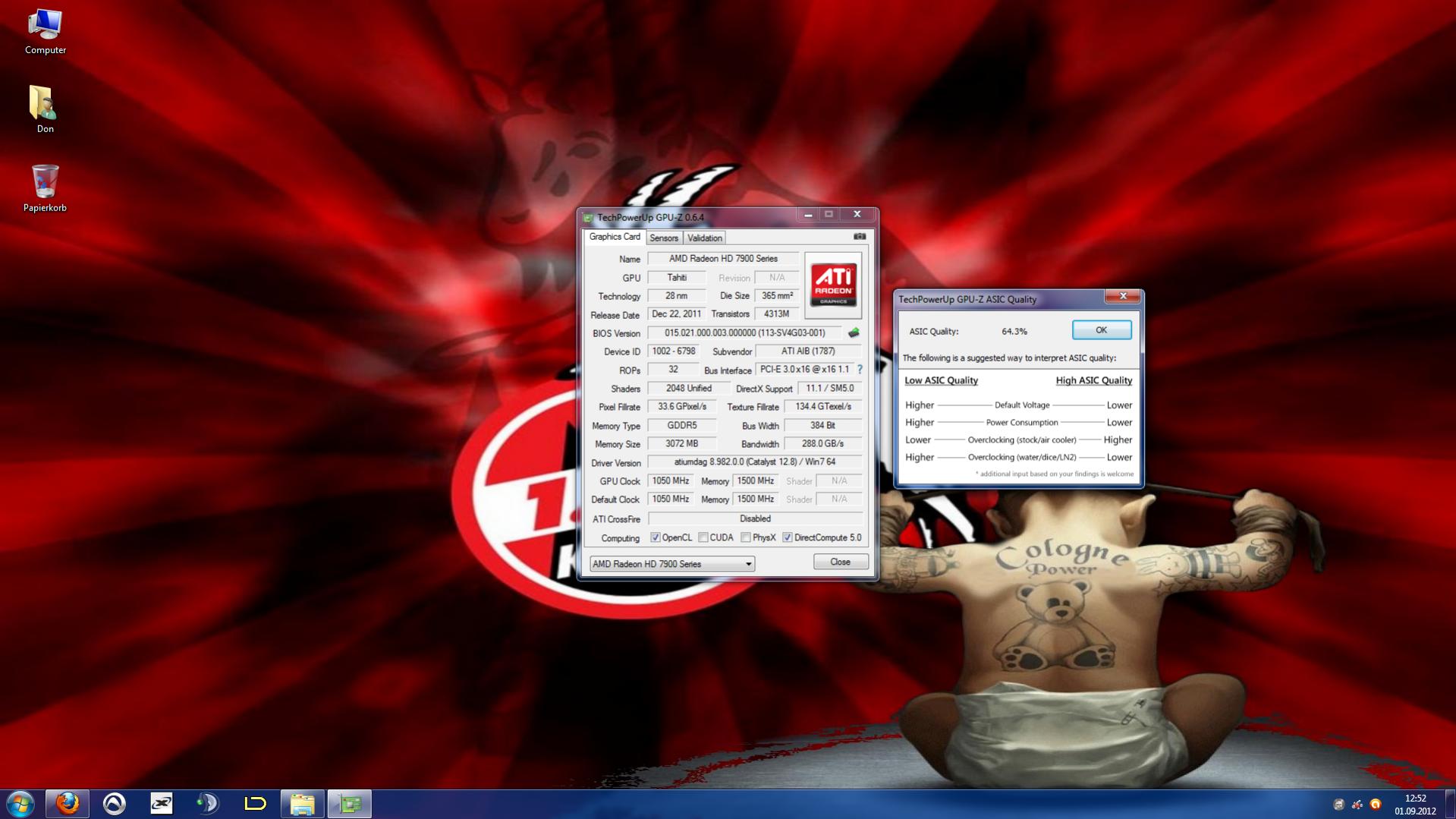Click the Driver Version field atiumdag 8.982.0.0
This screenshot has width=1456, height=819.
click(755, 462)
